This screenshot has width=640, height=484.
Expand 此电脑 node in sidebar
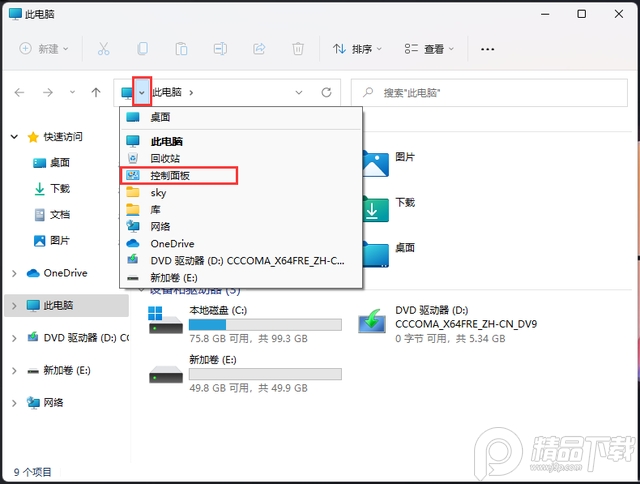(14, 306)
